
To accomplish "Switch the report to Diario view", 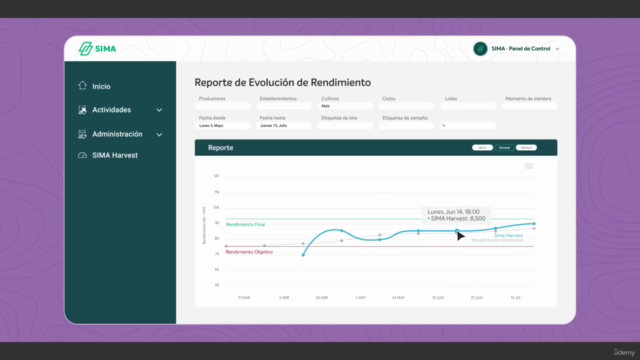I will tap(482, 147).
